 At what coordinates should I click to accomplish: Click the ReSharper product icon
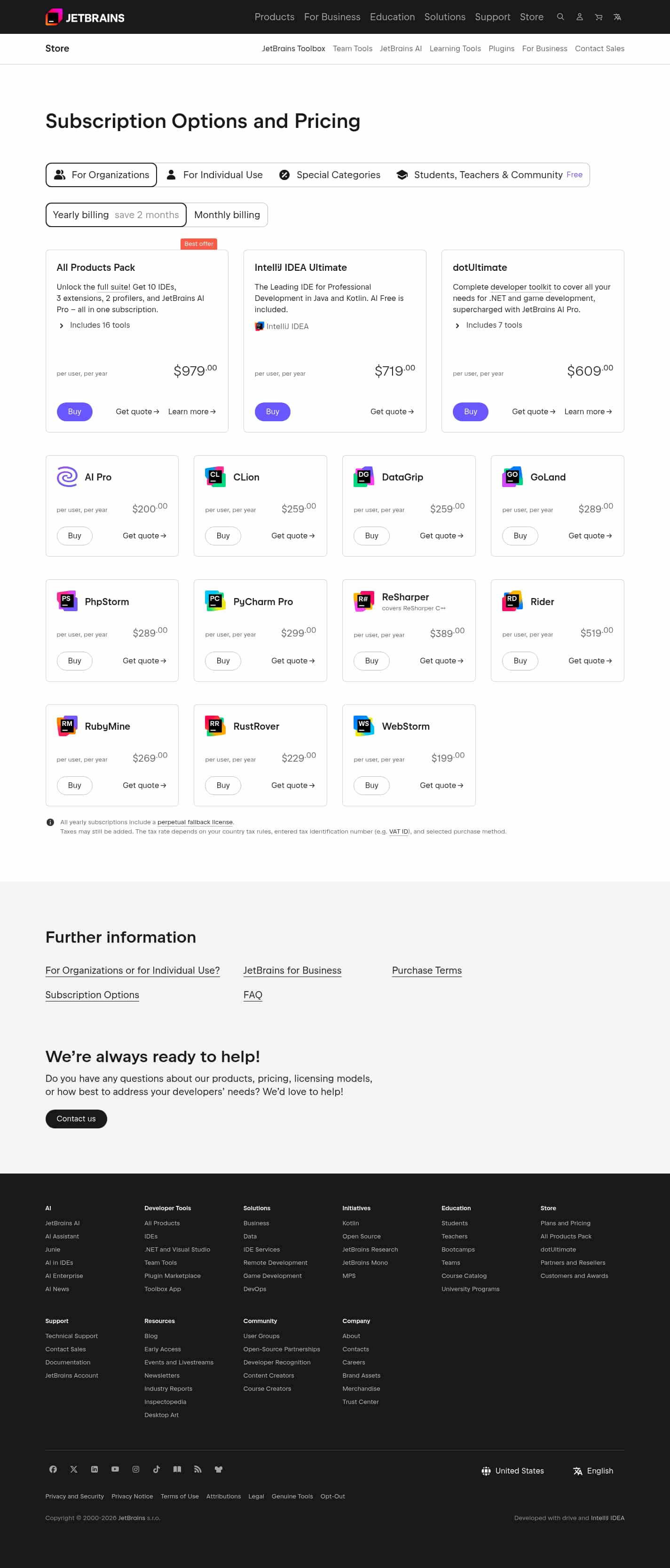pos(364,601)
